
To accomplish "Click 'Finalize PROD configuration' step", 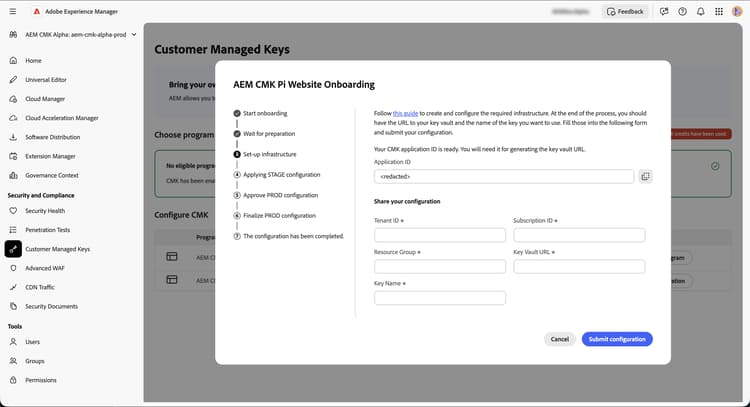I will (x=275, y=216).
